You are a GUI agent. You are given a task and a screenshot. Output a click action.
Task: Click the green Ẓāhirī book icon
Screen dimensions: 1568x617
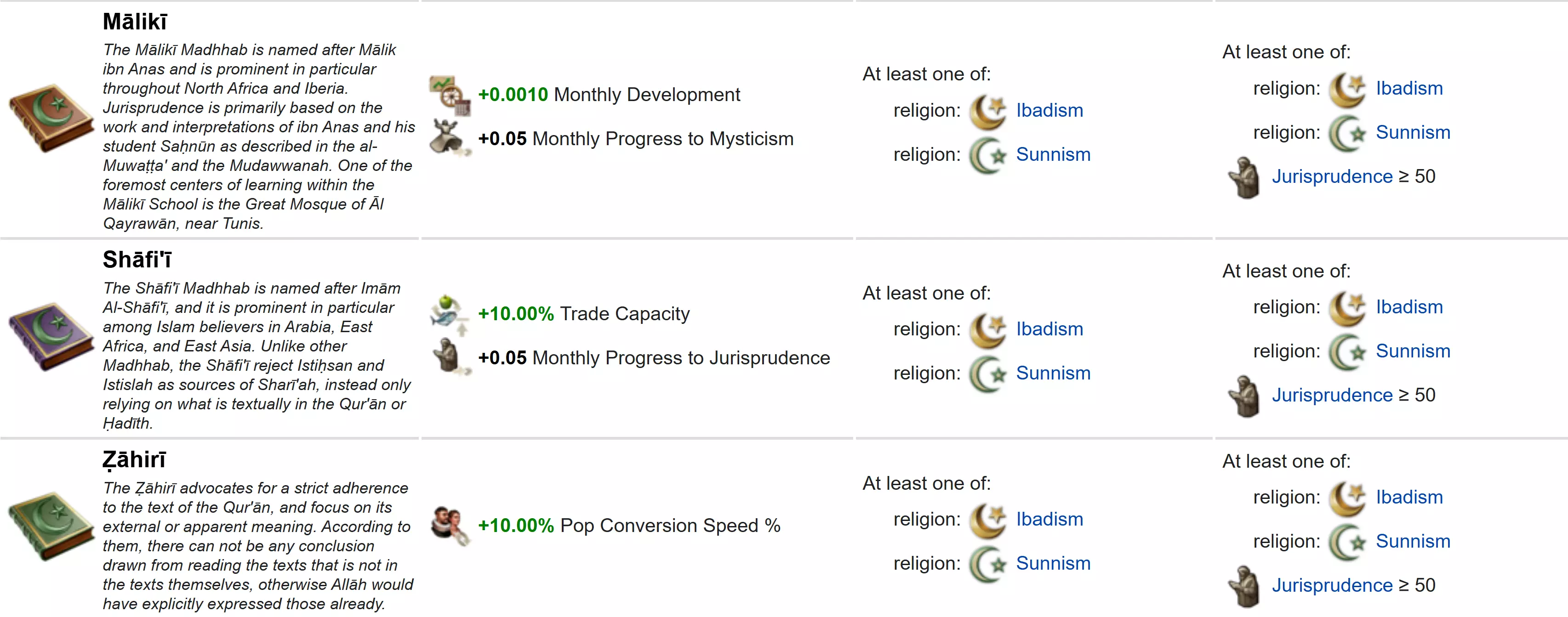[51, 526]
